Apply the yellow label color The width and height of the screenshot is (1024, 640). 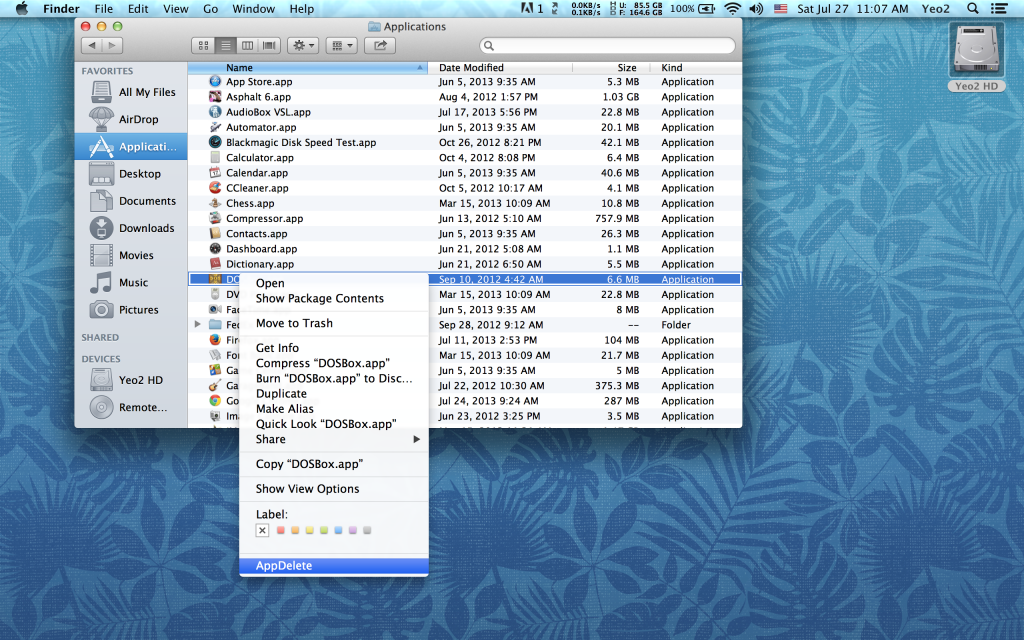[x=310, y=530]
